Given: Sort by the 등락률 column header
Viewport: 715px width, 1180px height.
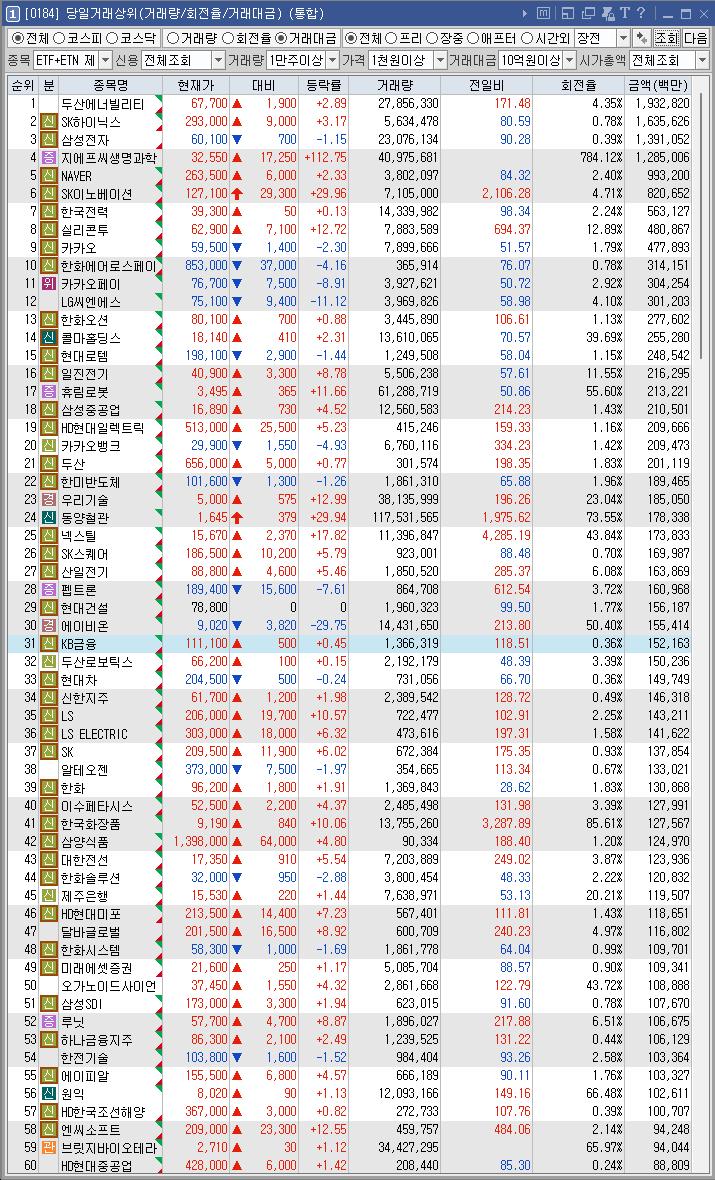Looking at the screenshot, I should point(323,85).
